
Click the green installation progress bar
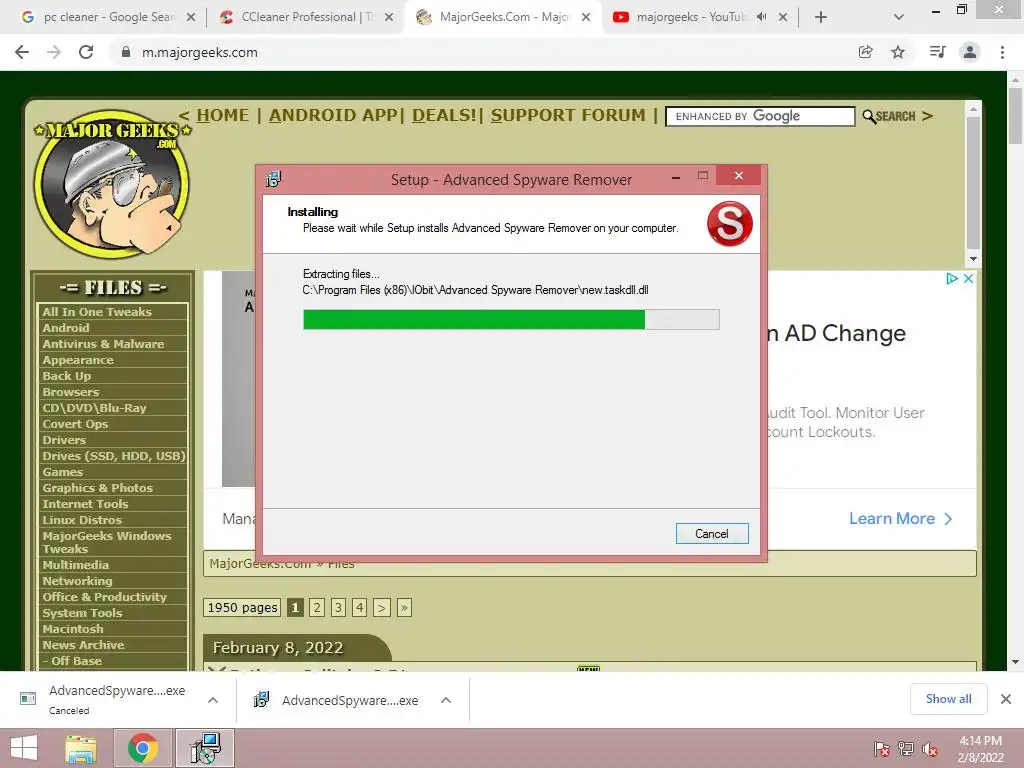point(473,319)
